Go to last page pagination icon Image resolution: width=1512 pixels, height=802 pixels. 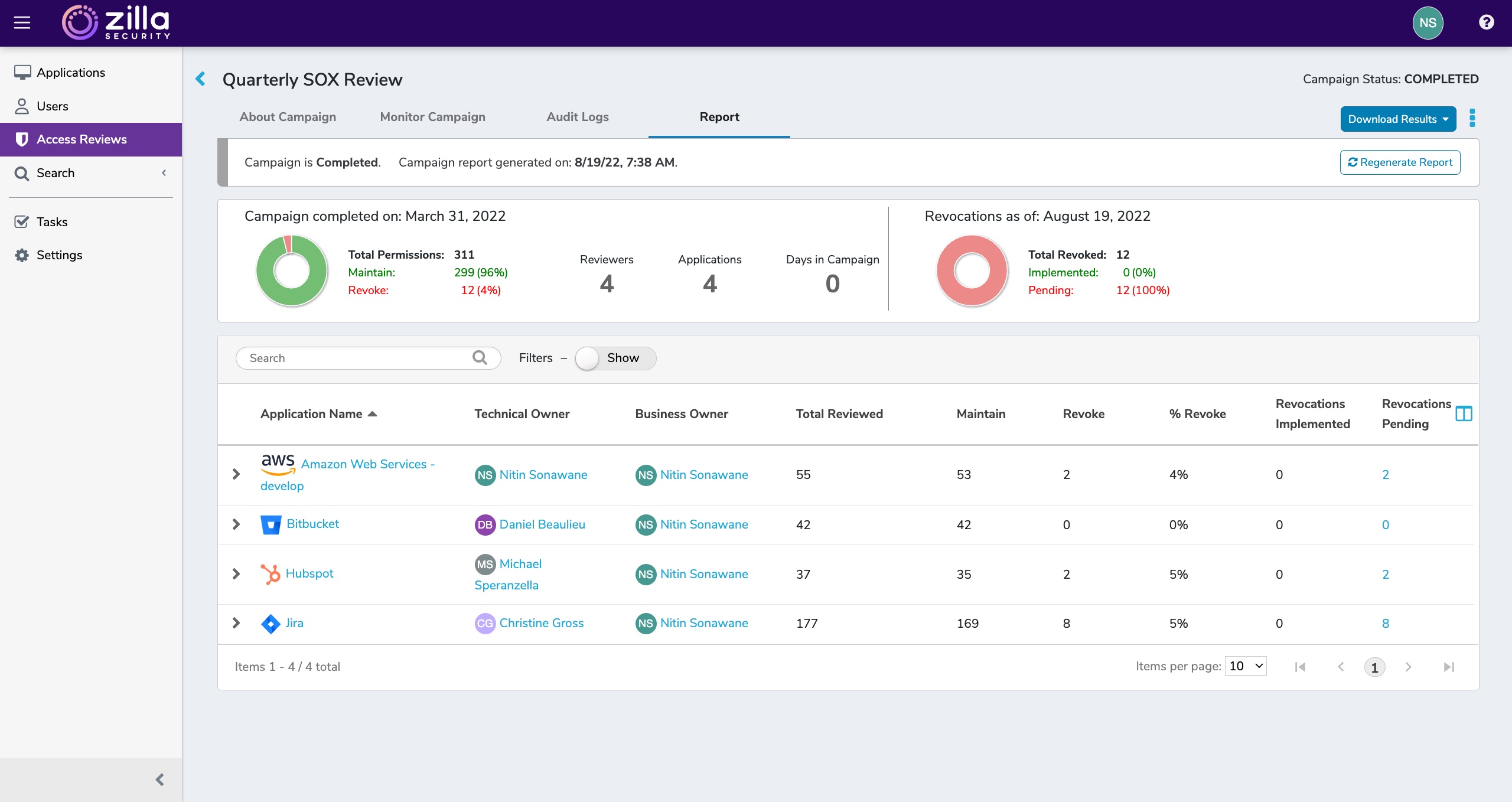1448,667
